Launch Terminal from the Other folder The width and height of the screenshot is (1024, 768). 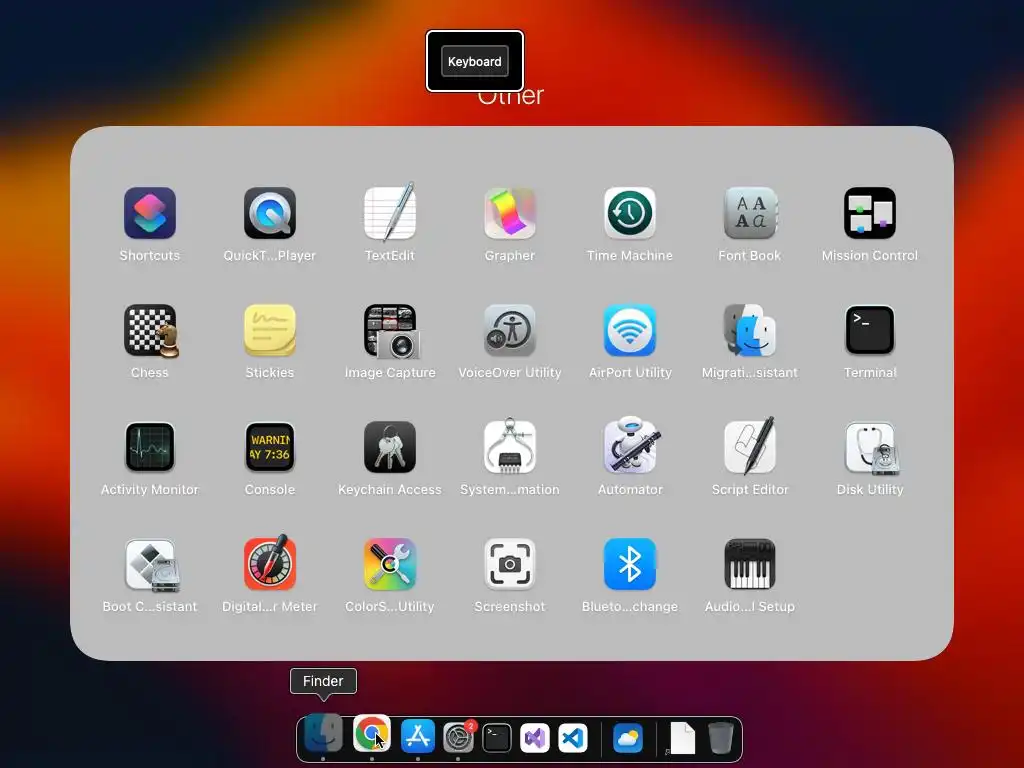pos(870,330)
